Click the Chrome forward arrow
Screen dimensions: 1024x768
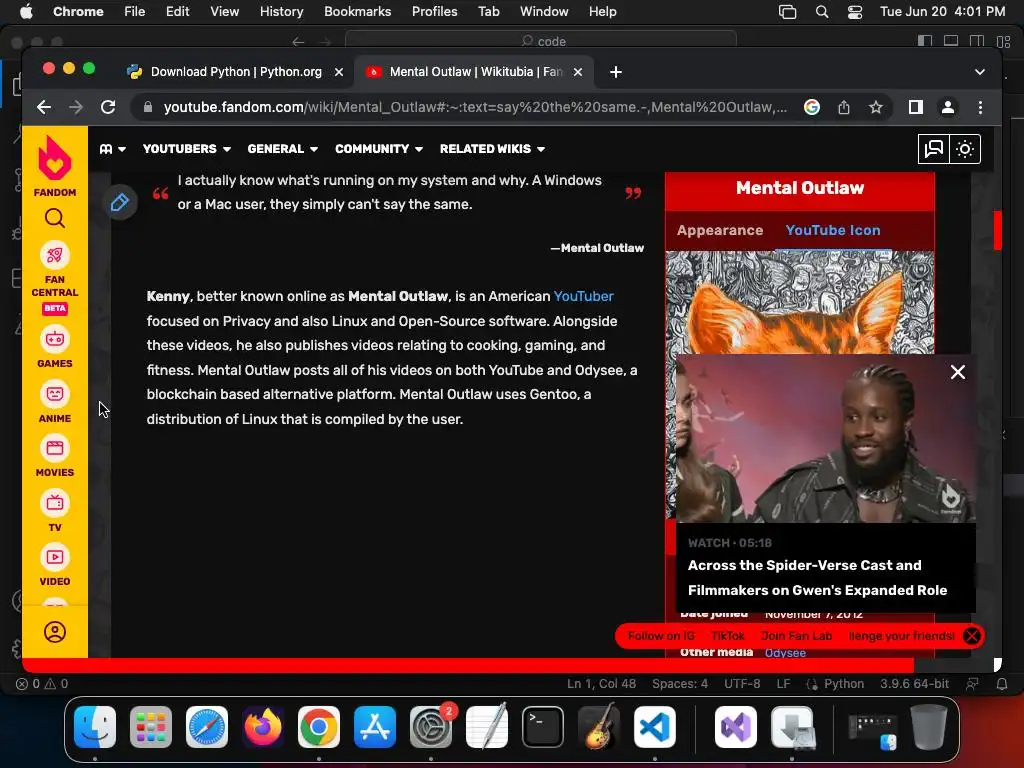76,107
